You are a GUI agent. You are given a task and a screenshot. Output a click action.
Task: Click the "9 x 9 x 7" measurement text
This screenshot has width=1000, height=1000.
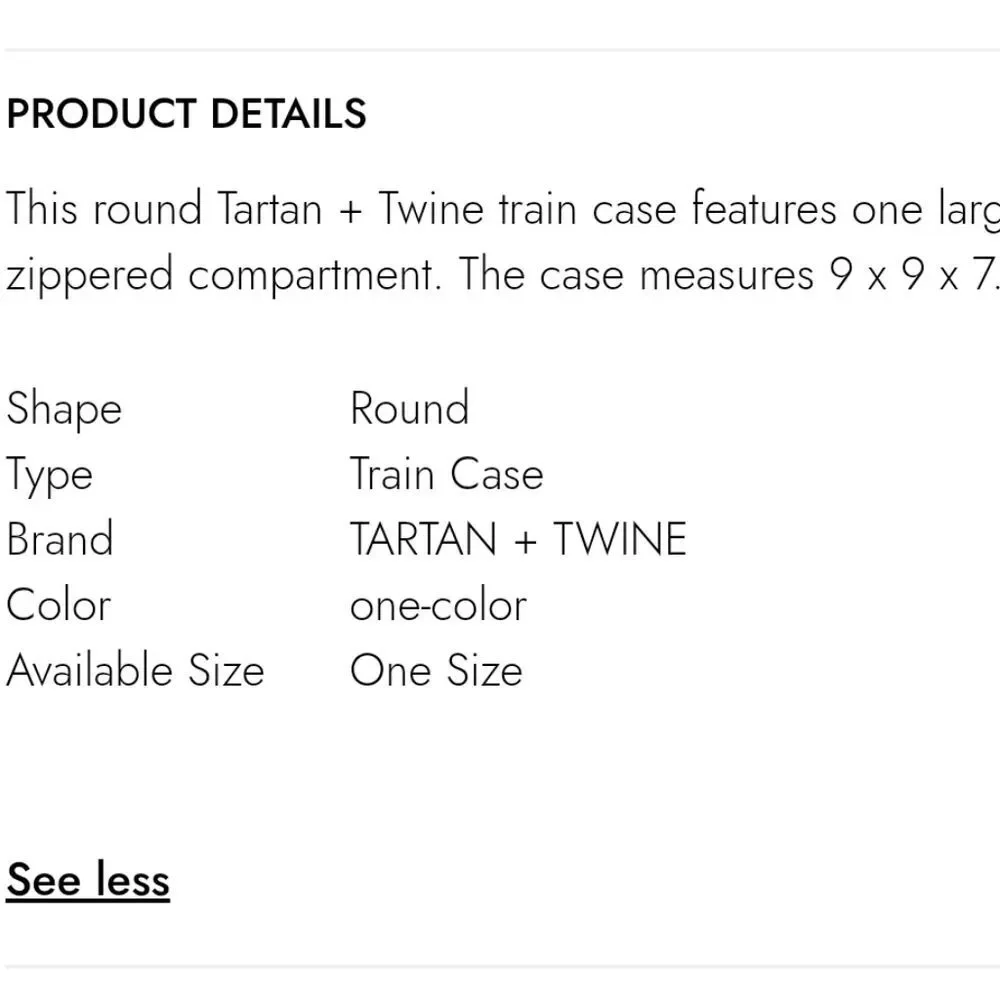(x=911, y=274)
